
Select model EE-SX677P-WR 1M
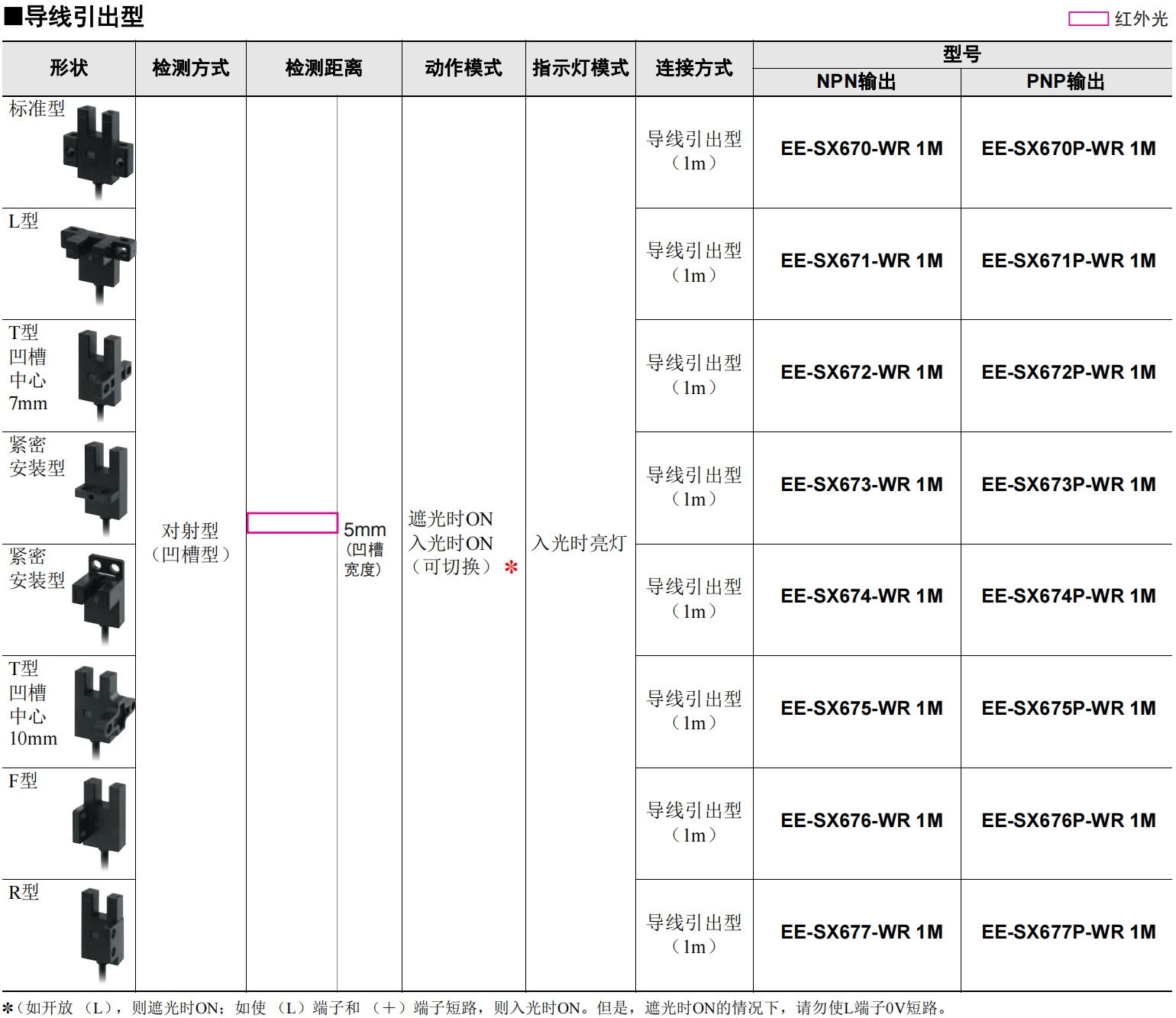coord(1069,932)
